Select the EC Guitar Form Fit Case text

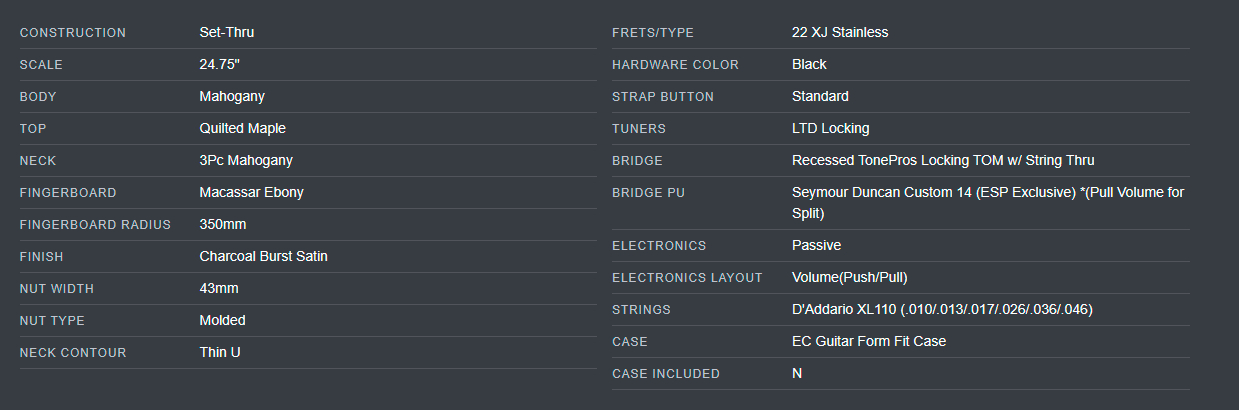(869, 342)
